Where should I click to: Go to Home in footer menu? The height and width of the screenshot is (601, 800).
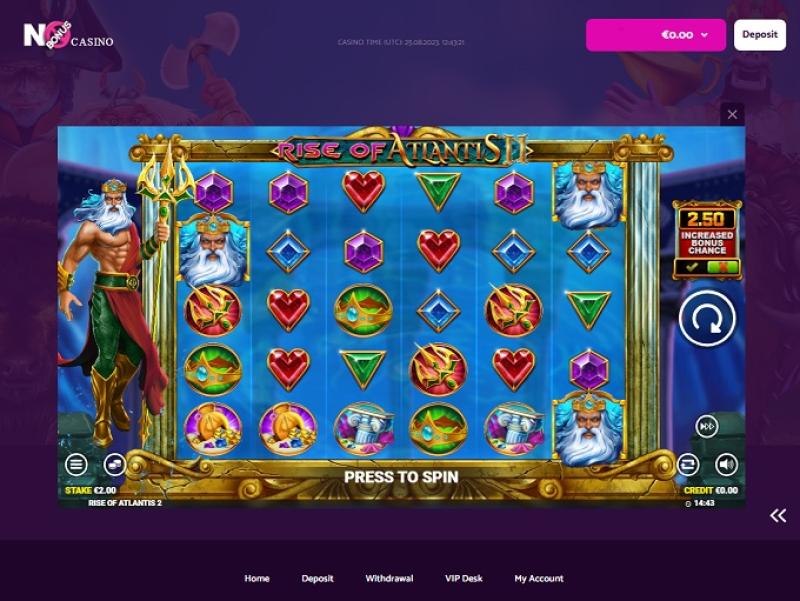(257, 579)
